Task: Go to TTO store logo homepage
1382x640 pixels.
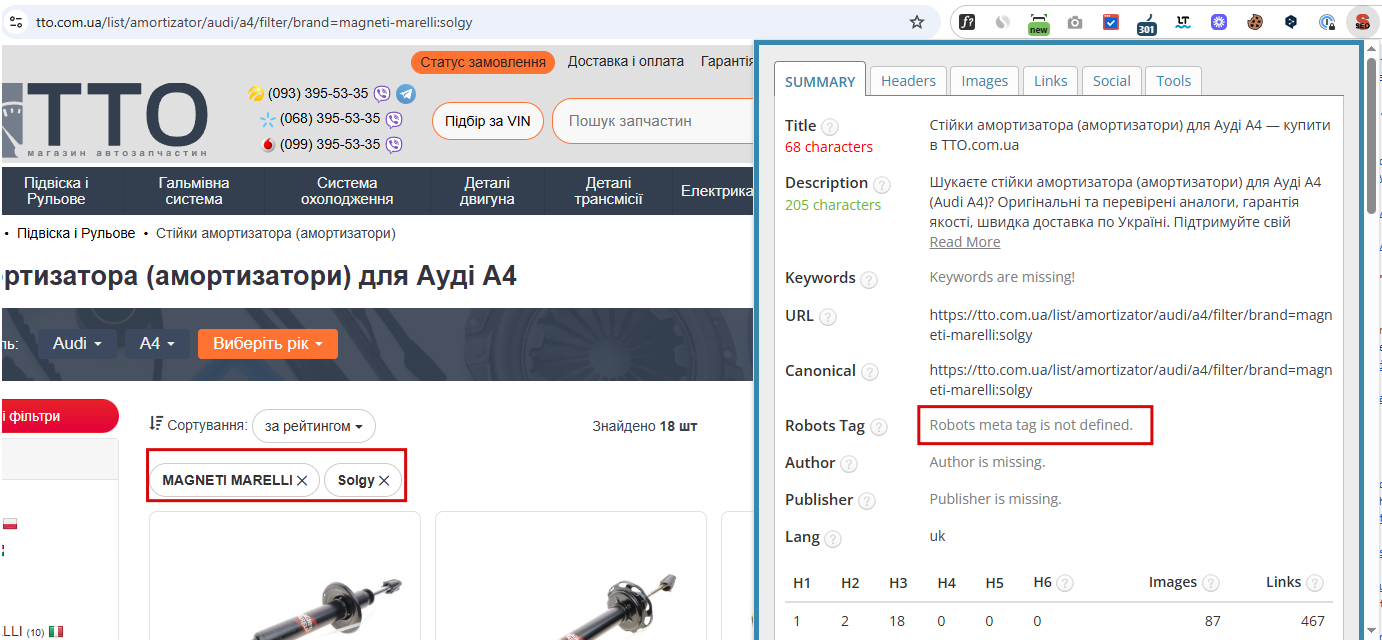Action: 105,121
